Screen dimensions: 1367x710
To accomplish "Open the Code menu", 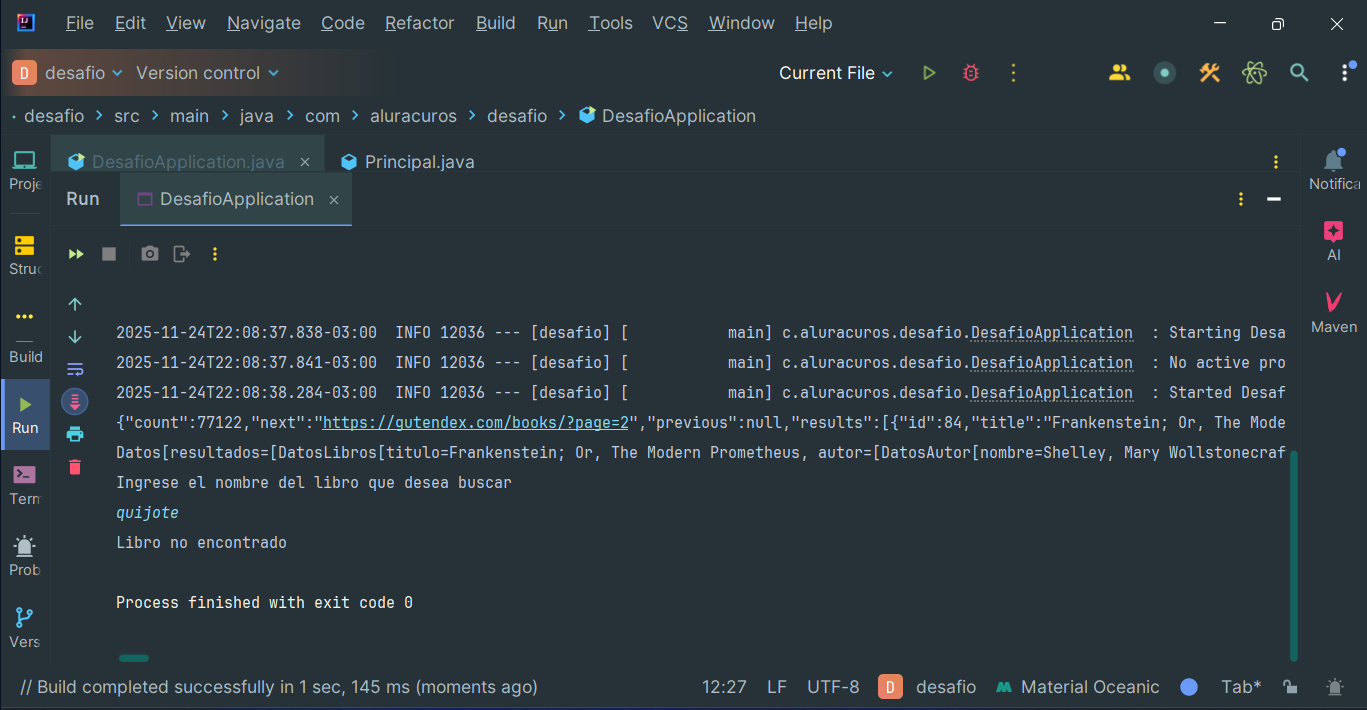I will tap(343, 23).
